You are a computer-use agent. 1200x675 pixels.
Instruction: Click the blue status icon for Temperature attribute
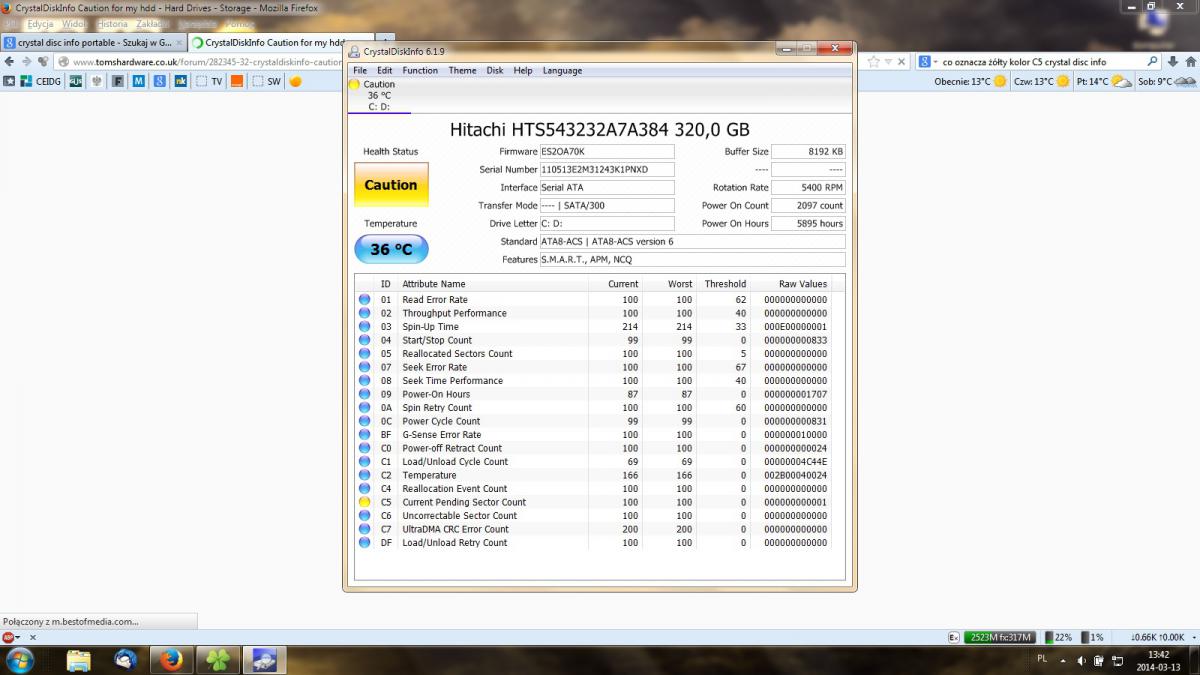(365, 475)
